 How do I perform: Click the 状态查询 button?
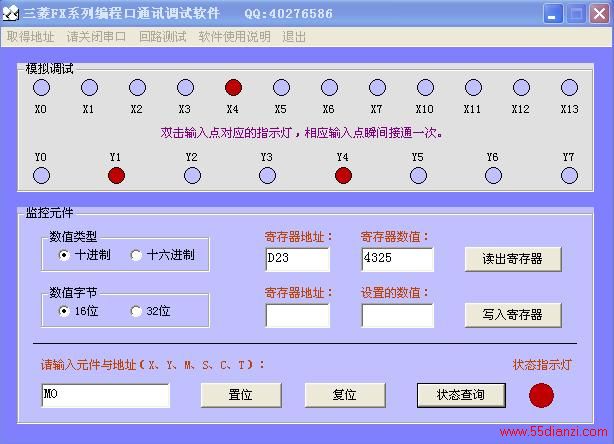(x=461, y=395)
